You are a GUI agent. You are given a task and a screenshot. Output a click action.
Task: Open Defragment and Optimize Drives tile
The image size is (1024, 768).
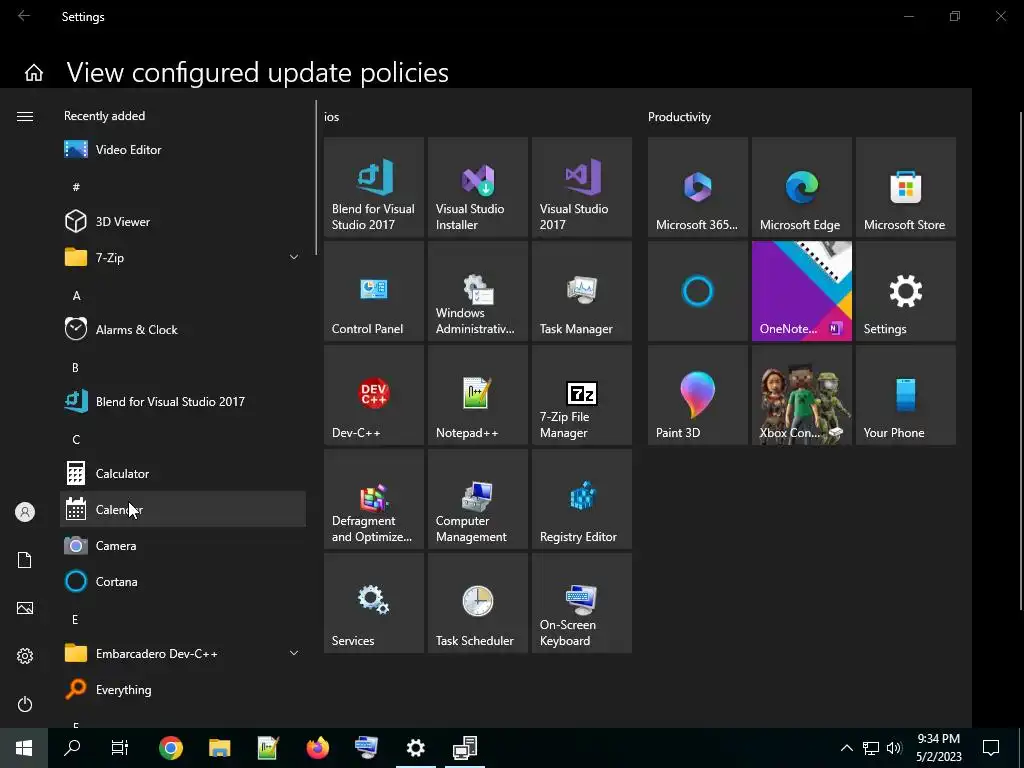(374, 499)
